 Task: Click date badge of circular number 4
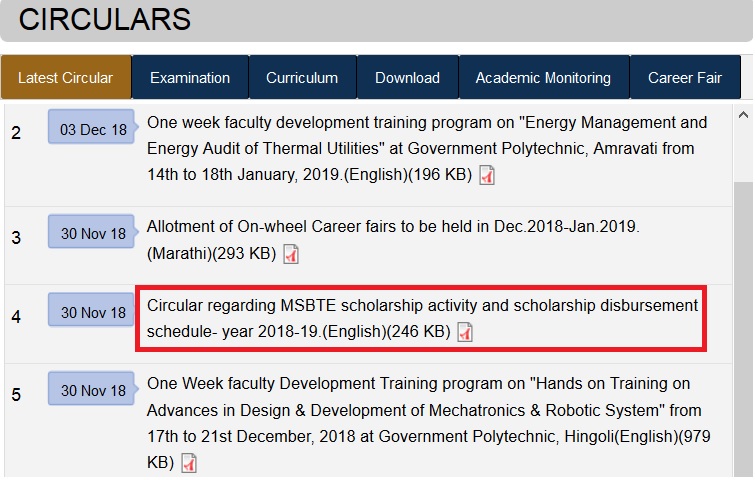point(91,310)
